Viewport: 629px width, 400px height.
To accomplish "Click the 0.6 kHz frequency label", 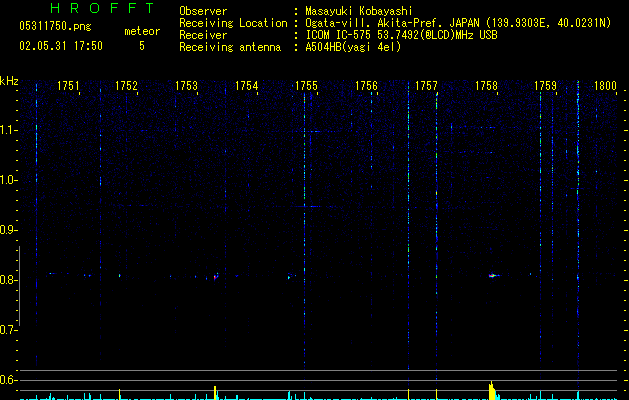I will [8, 380].
